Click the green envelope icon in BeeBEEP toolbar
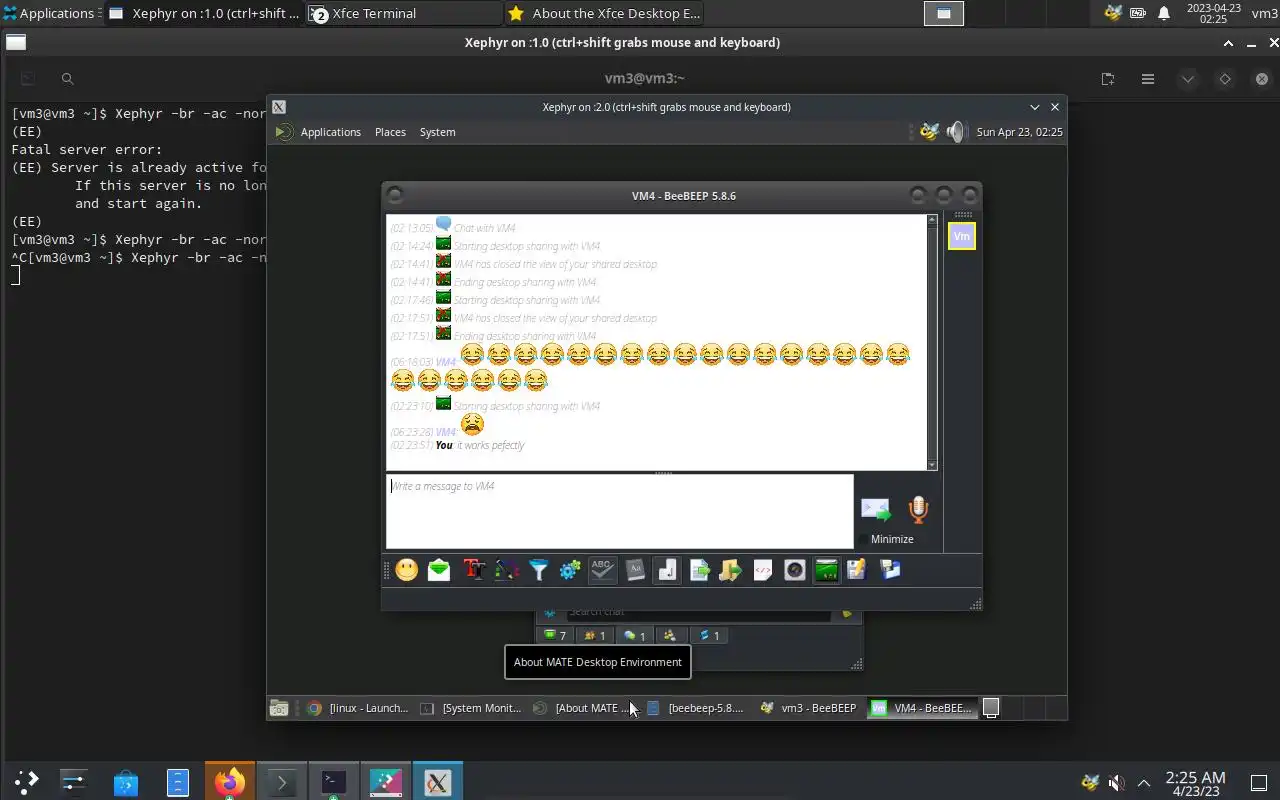Viewport: 1280px width, 800px height. coord(439,570)
